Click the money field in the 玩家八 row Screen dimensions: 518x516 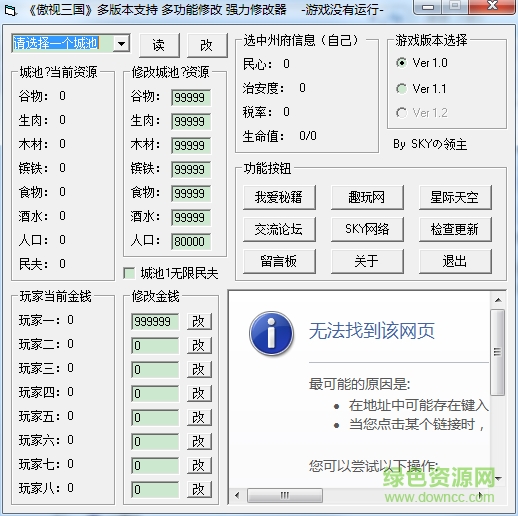click(x=155, y=489)
